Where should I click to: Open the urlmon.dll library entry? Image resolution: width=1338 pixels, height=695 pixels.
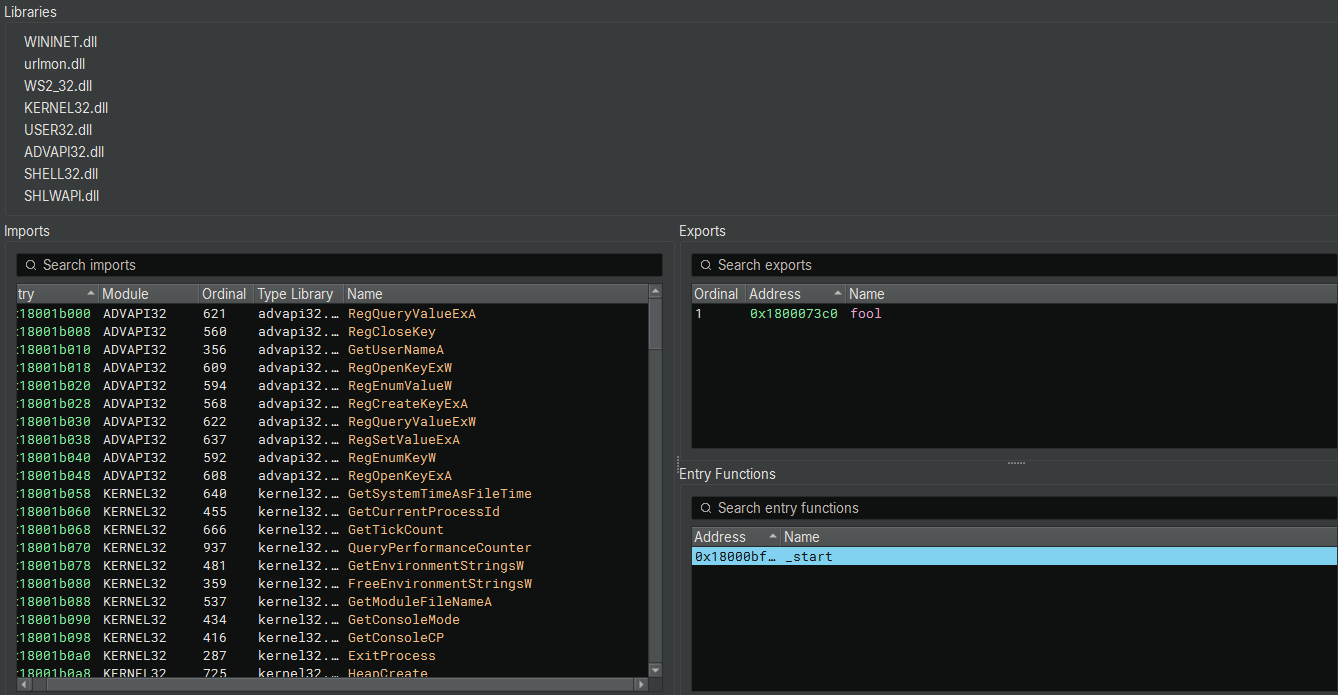pos(54,64)
